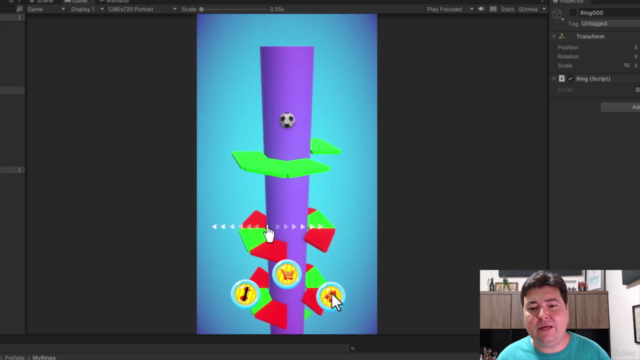Click the scale link icon beside Scale
640x360 pixels.
pyautogui.click(x=627, y=65)
